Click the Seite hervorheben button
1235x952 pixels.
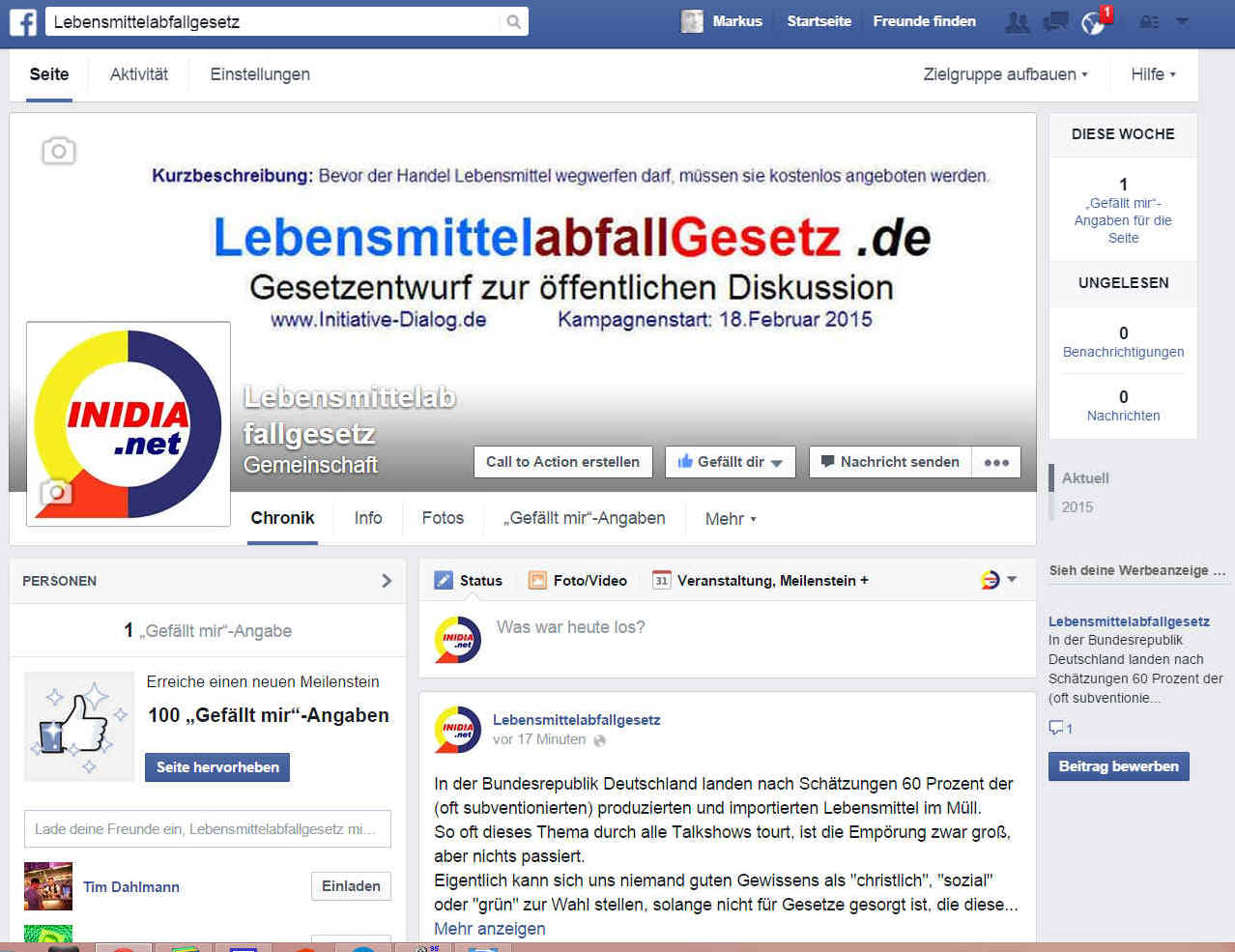coord(217,767)
